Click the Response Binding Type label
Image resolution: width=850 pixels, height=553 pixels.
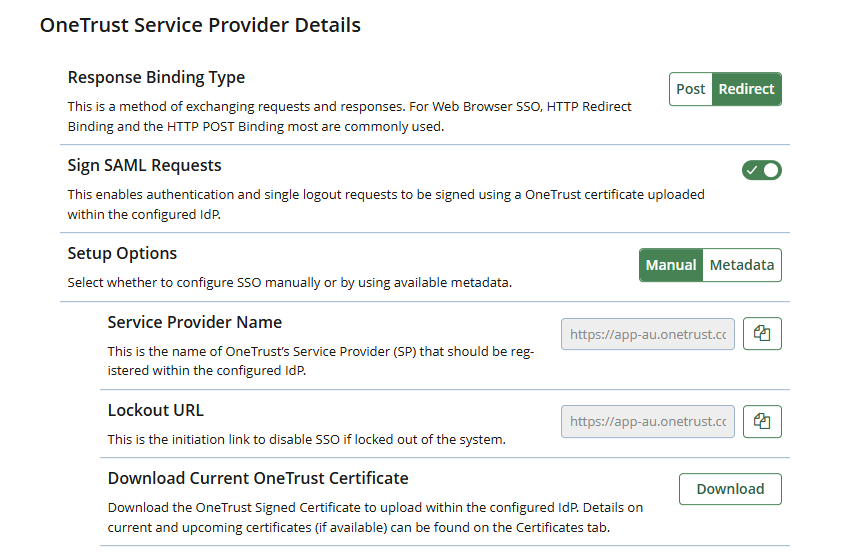point(156,78)
